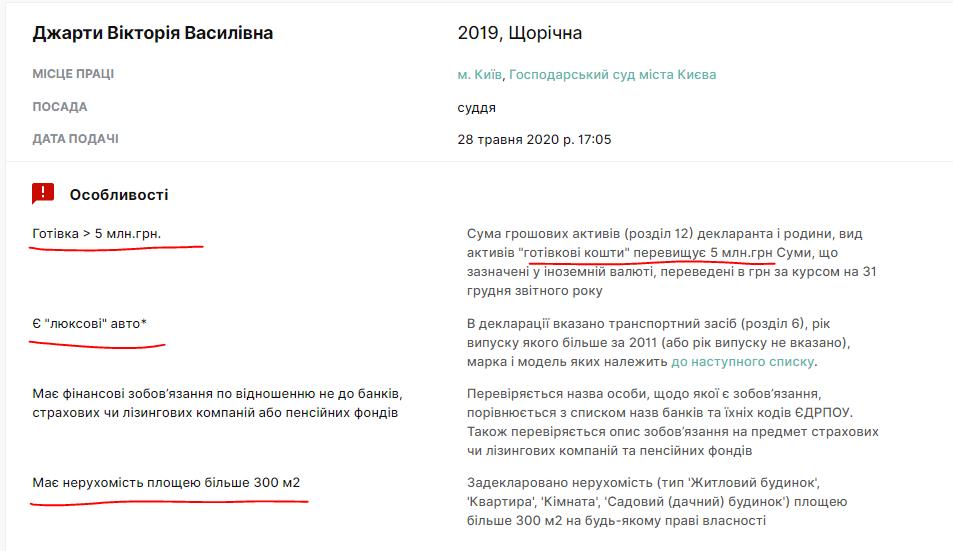Select the Готівка > 5 млн.грн. feature

(97, 233)
